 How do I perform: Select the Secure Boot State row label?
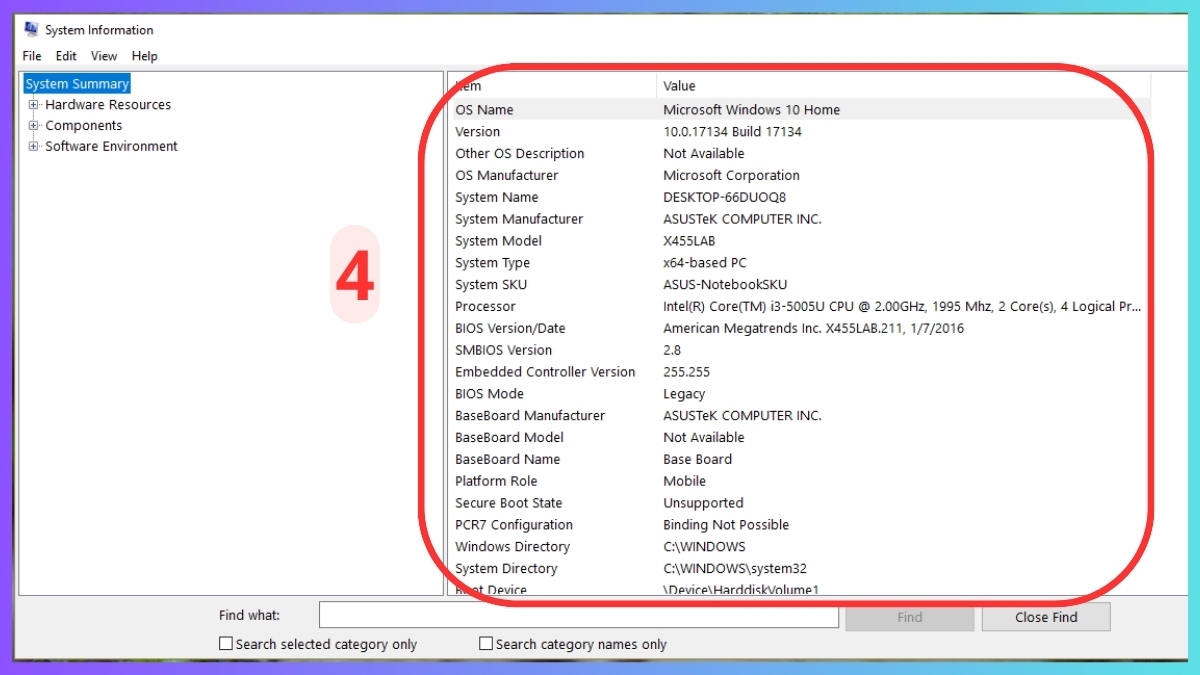(509, 504)
